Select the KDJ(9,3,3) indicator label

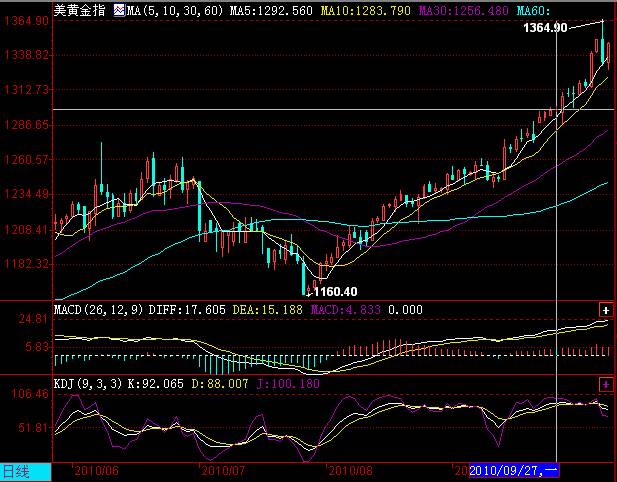88,384
